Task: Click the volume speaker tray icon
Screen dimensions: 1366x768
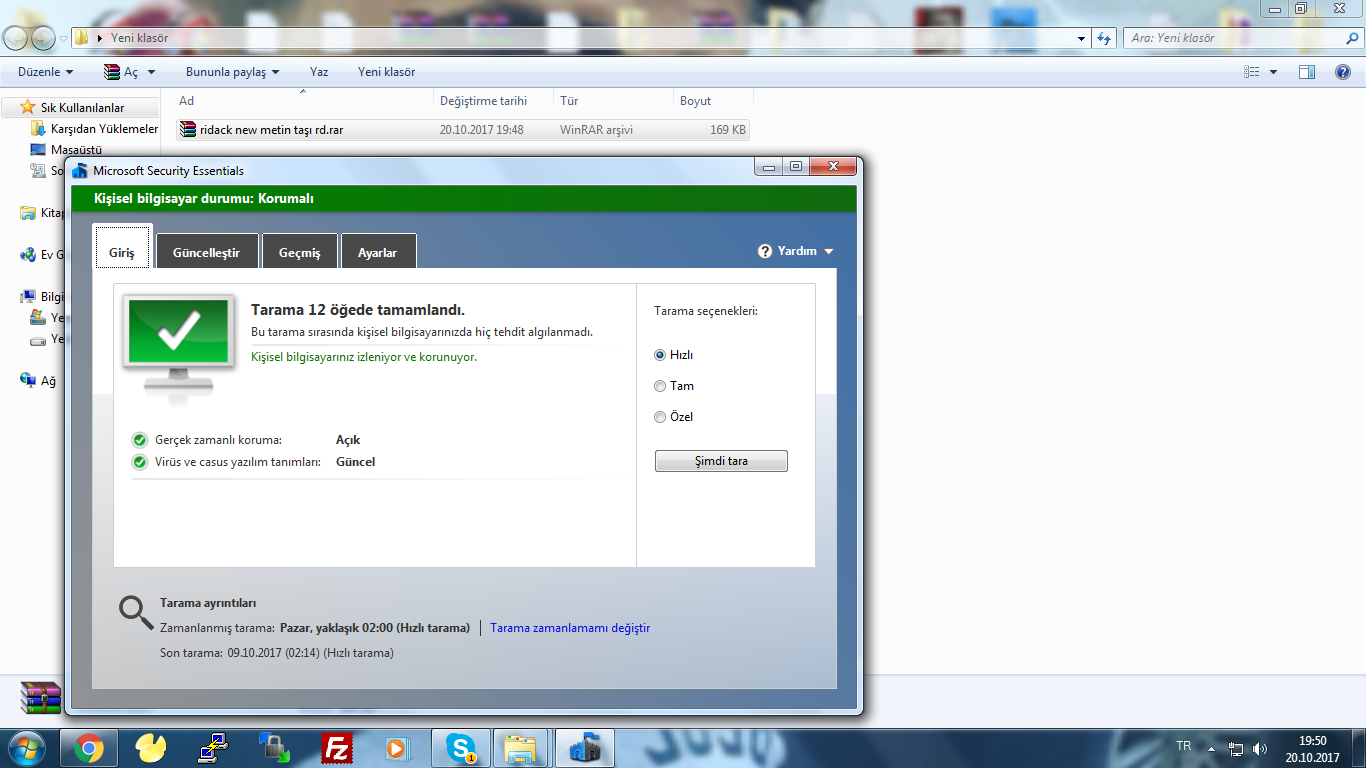Action: 1260,748
